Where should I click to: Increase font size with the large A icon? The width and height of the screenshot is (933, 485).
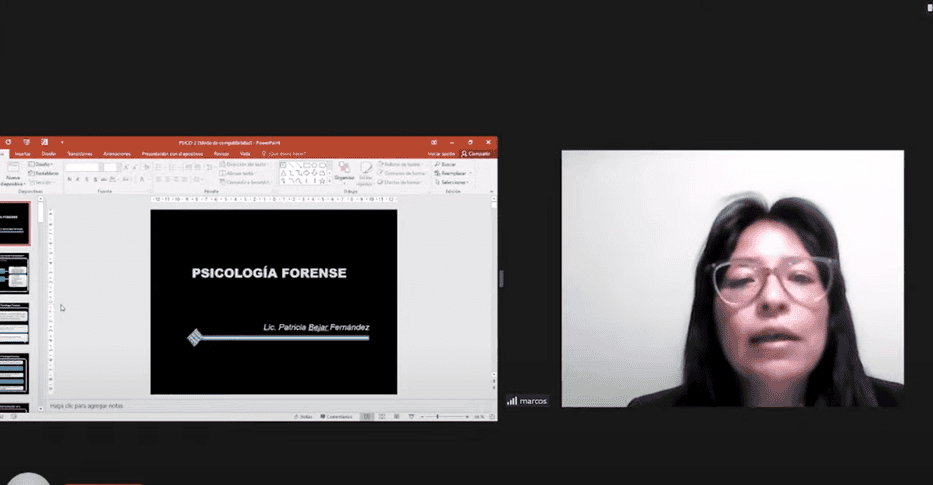(126, 167)
